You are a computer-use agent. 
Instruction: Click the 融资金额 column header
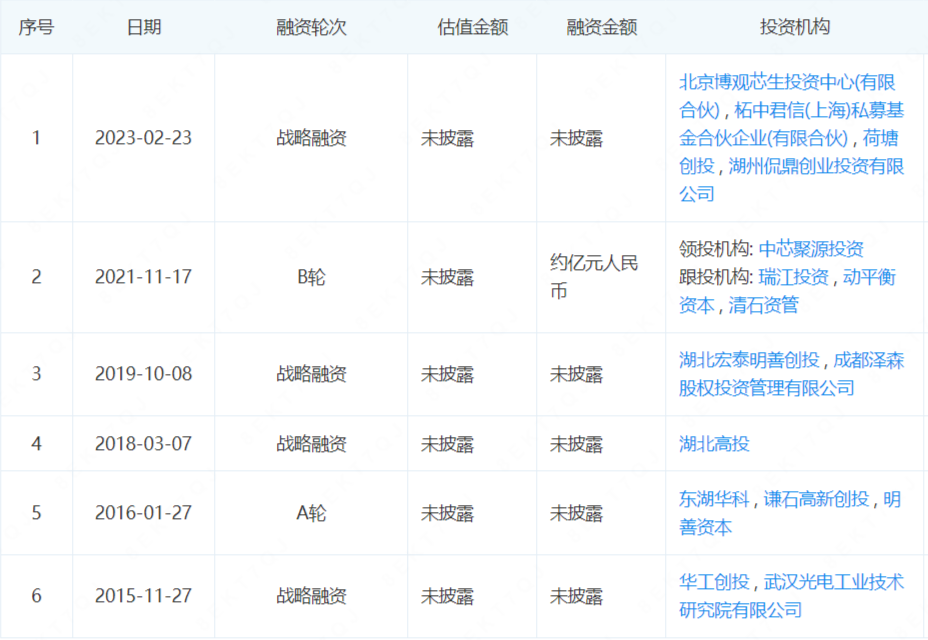601,27
